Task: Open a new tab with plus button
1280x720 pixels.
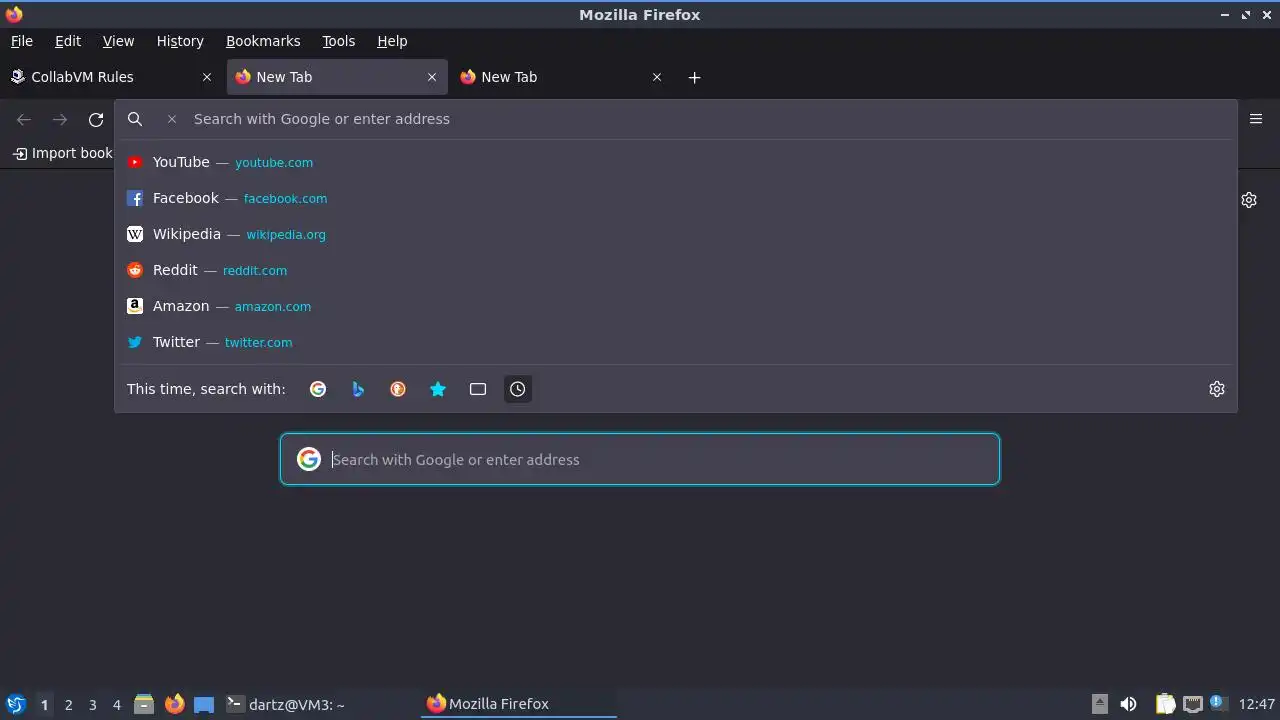Action: [695, 77]
